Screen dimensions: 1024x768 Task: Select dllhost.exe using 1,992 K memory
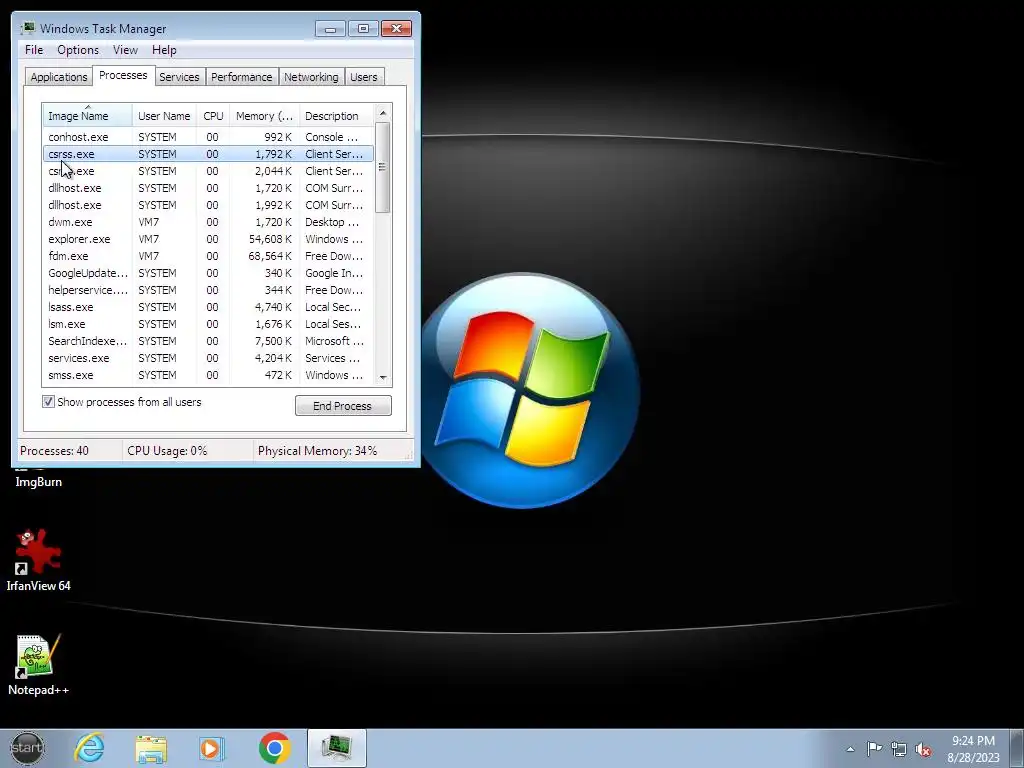click(208, 205)
